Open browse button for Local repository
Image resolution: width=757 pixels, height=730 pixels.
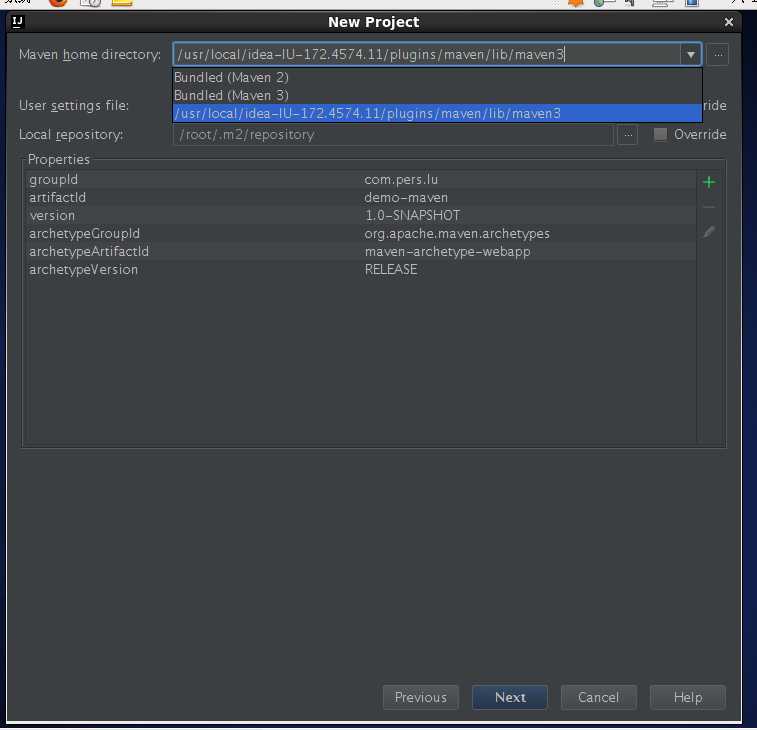(628, 135)
